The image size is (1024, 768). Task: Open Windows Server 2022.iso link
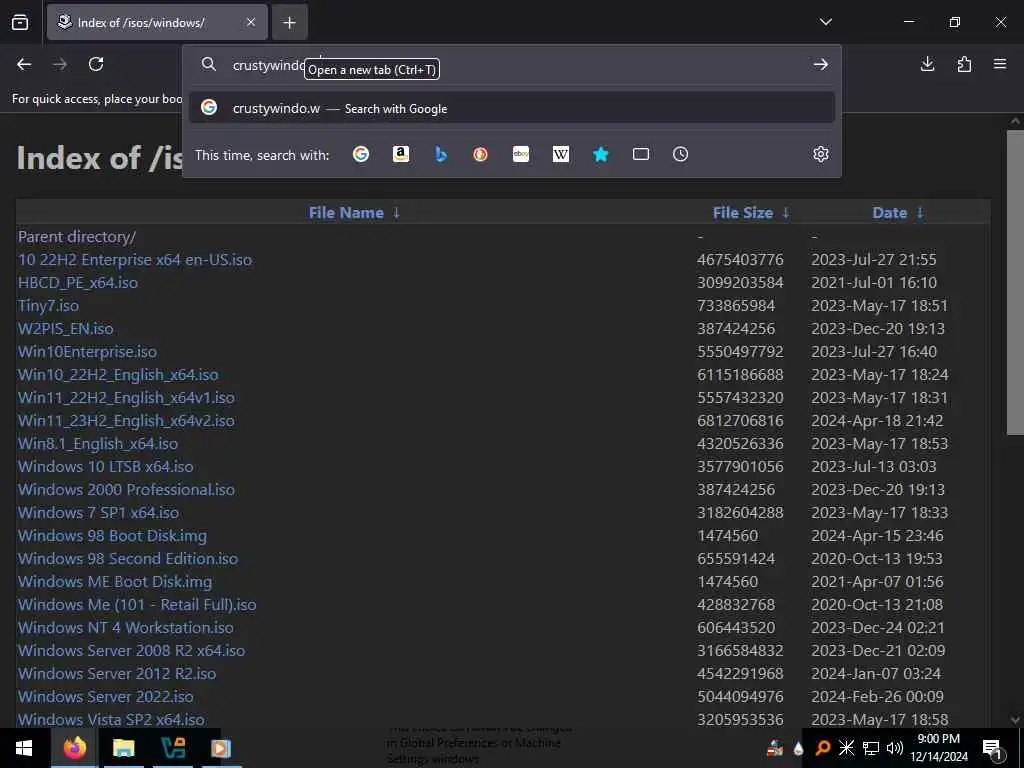tap(105, 696)
